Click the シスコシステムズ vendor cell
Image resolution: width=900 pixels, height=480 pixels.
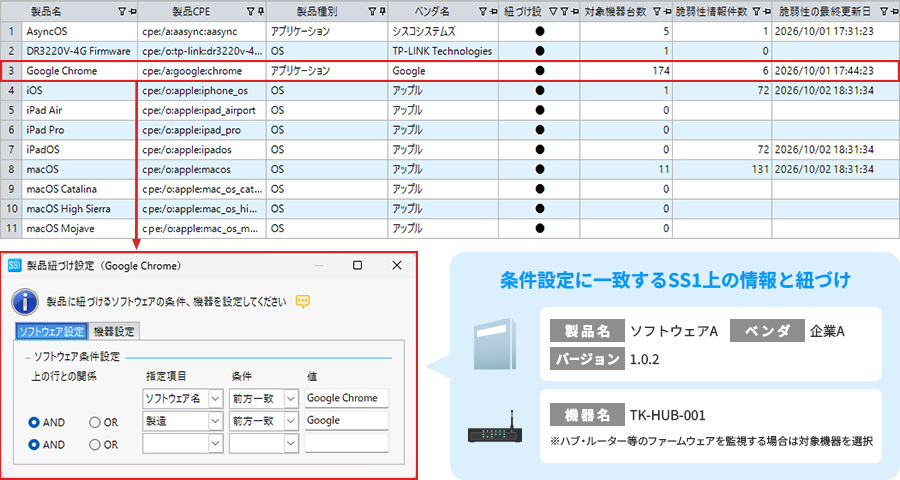(443, 32)
